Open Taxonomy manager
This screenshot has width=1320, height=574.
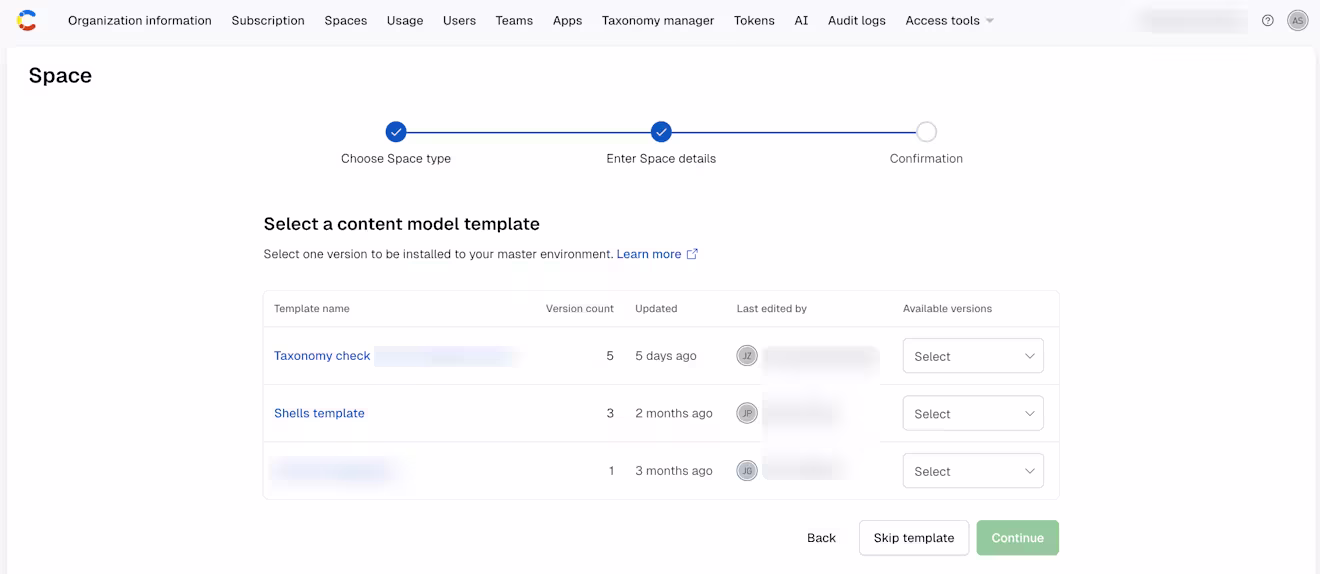[658, 20]
